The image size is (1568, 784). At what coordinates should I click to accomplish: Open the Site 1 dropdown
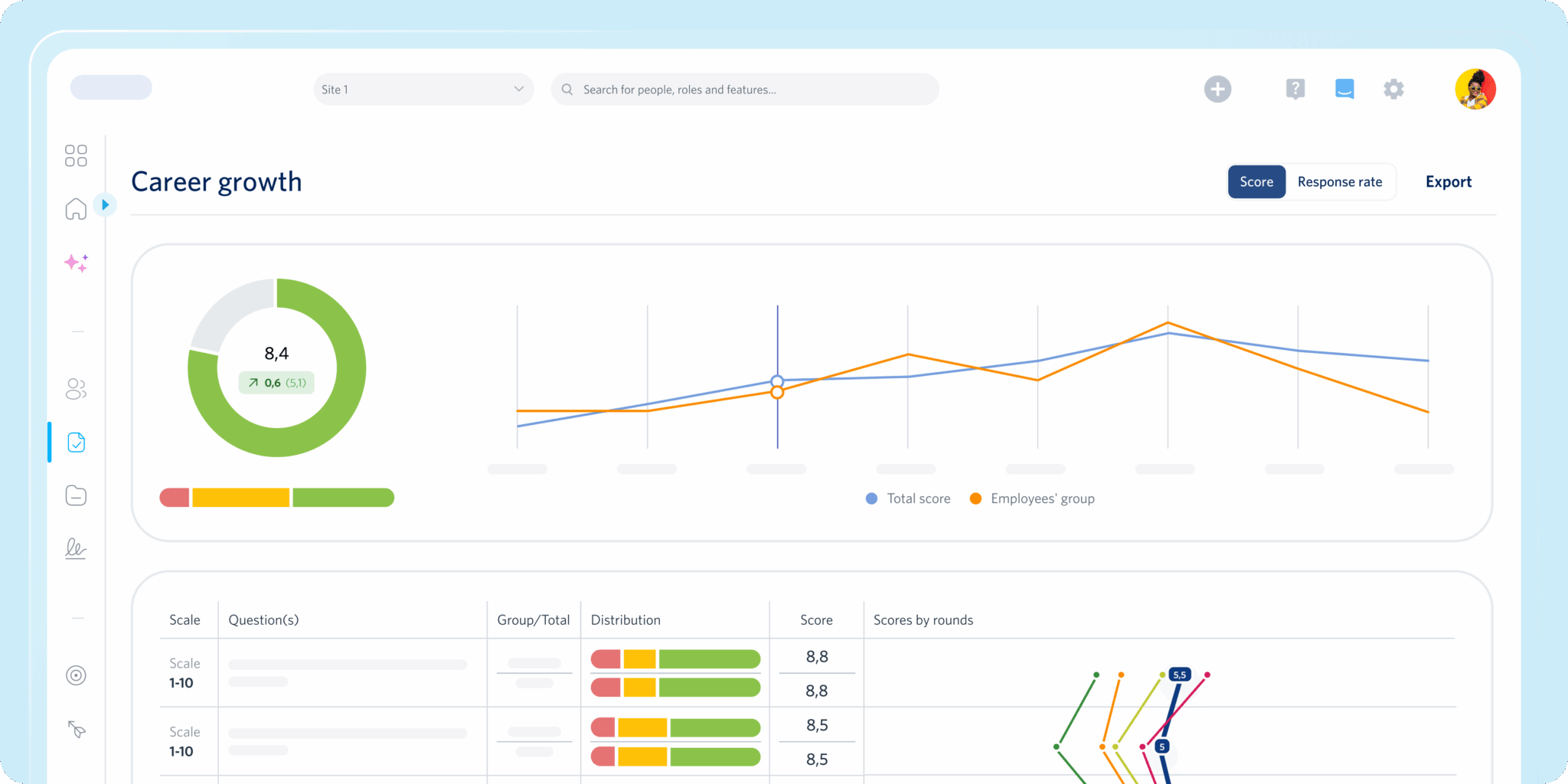423,90
